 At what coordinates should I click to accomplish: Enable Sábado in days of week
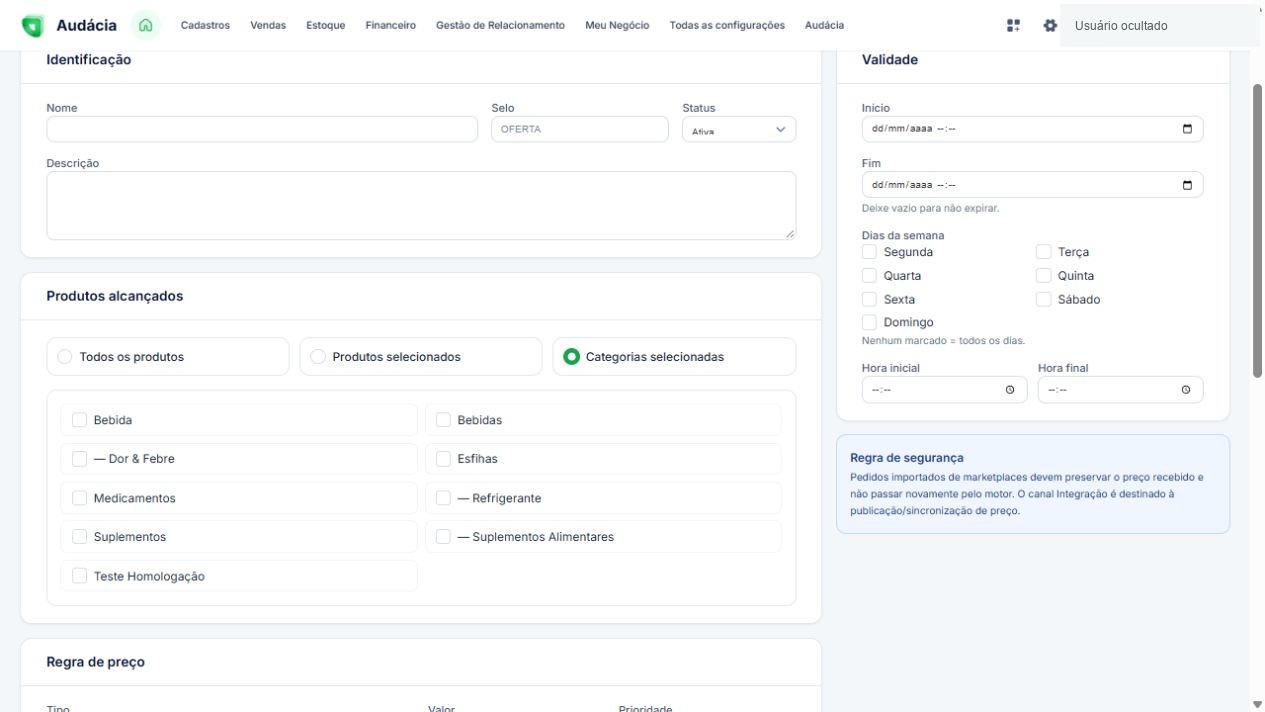(1044, 299)
